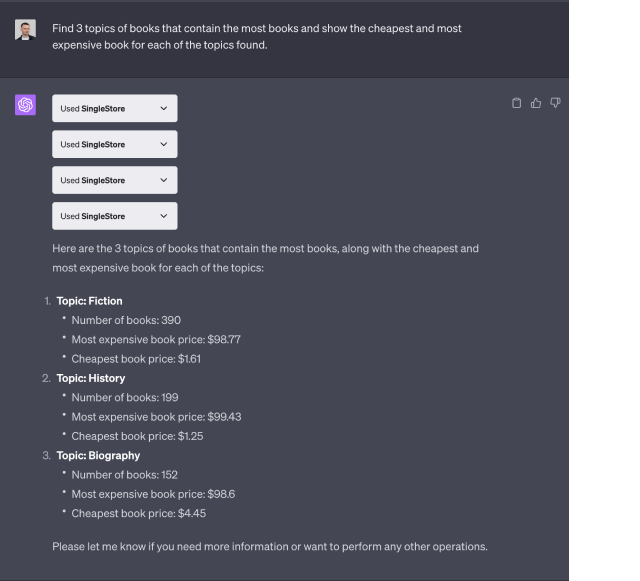Expand the second Used SingleStore box

click(x=115, y=144)
